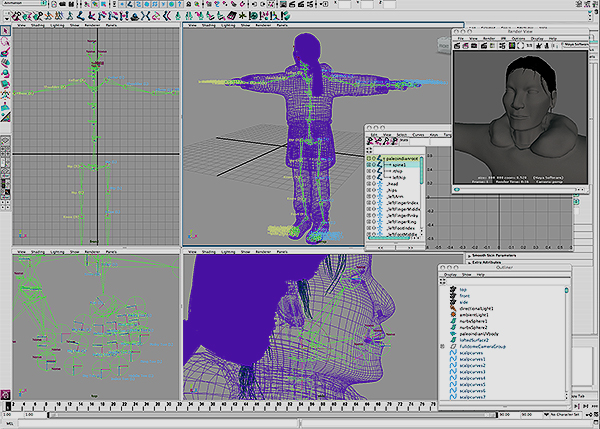Image resolution: width=600 pixels, height=429 pixels.
Task: Click the first key tool icon in Graph Editor
Action: coord(370,141)
